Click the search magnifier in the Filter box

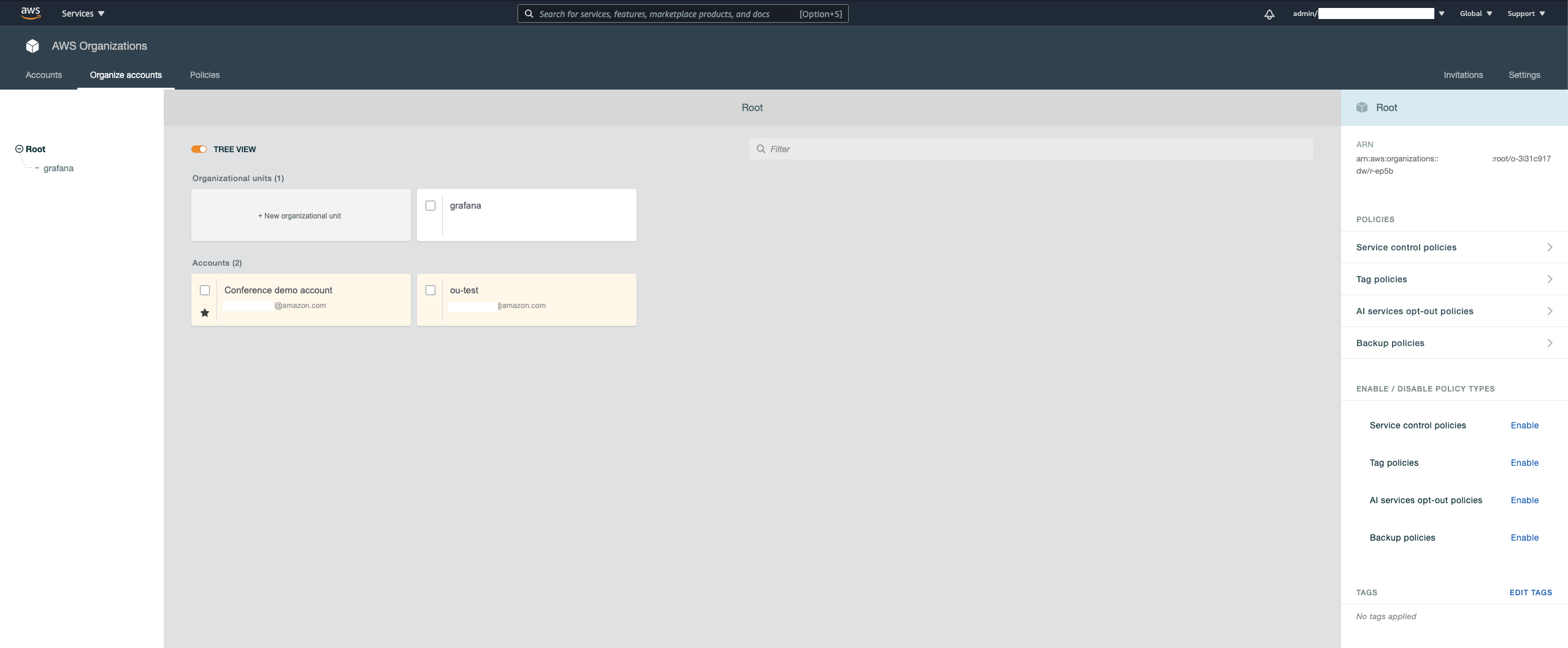760,148
